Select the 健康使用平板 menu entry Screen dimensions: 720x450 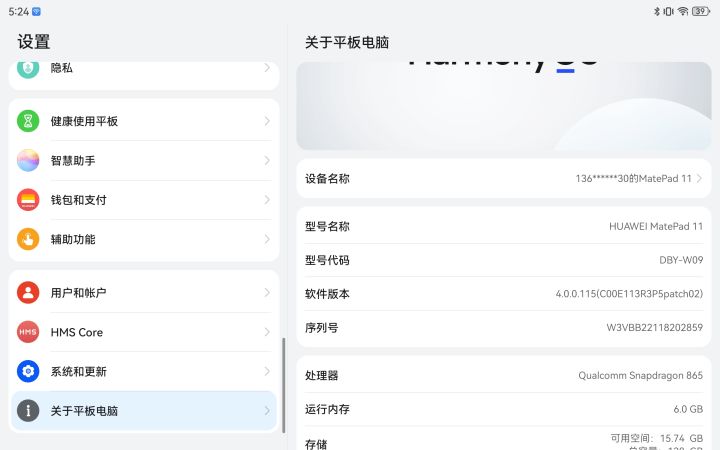click(144, 121)
